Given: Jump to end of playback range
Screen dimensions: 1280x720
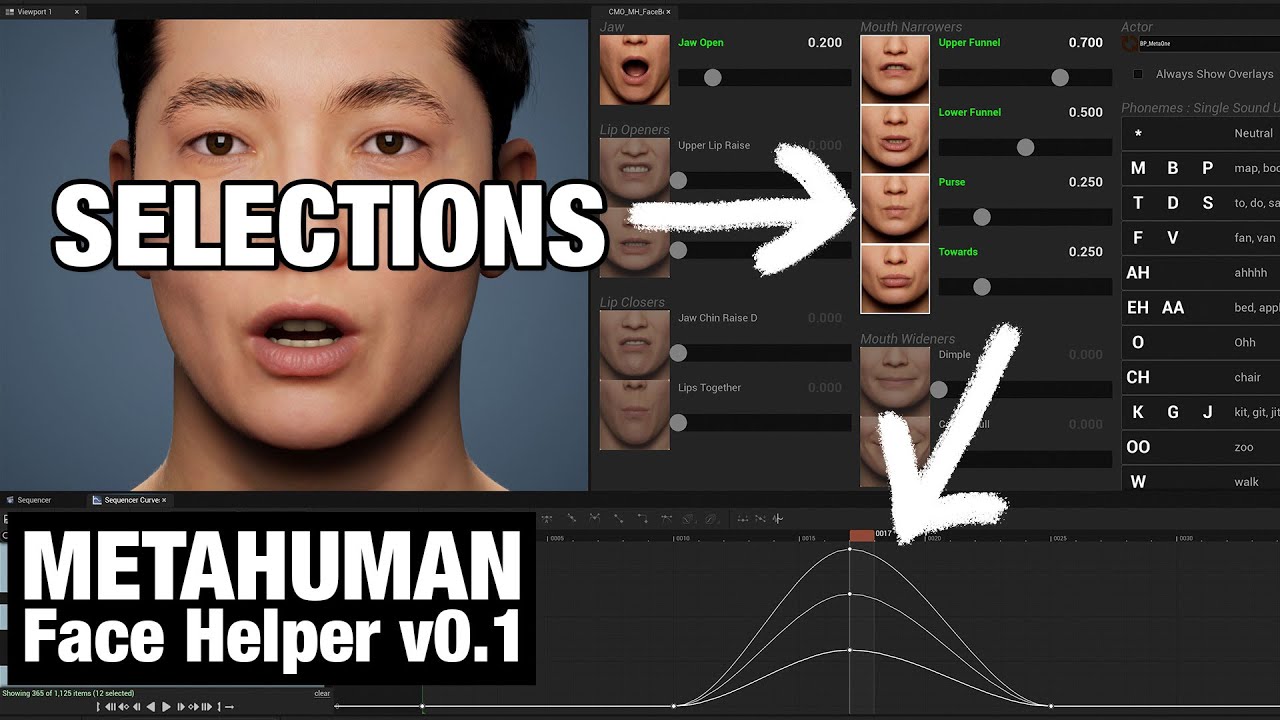Looking at the screenshot, I should point(207,707).
